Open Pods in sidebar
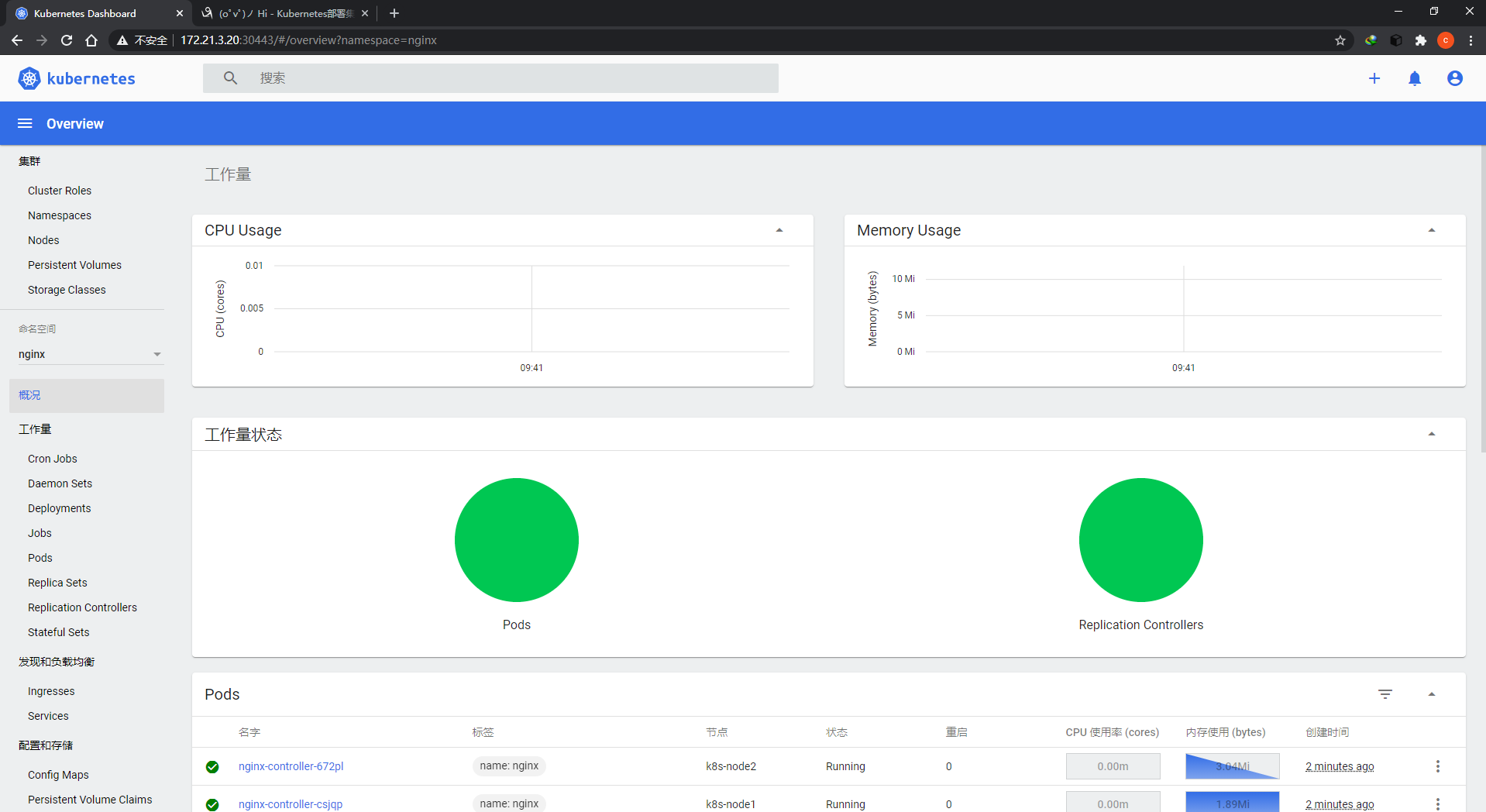This screenshot has width=1486, height=812. [40, 558]
